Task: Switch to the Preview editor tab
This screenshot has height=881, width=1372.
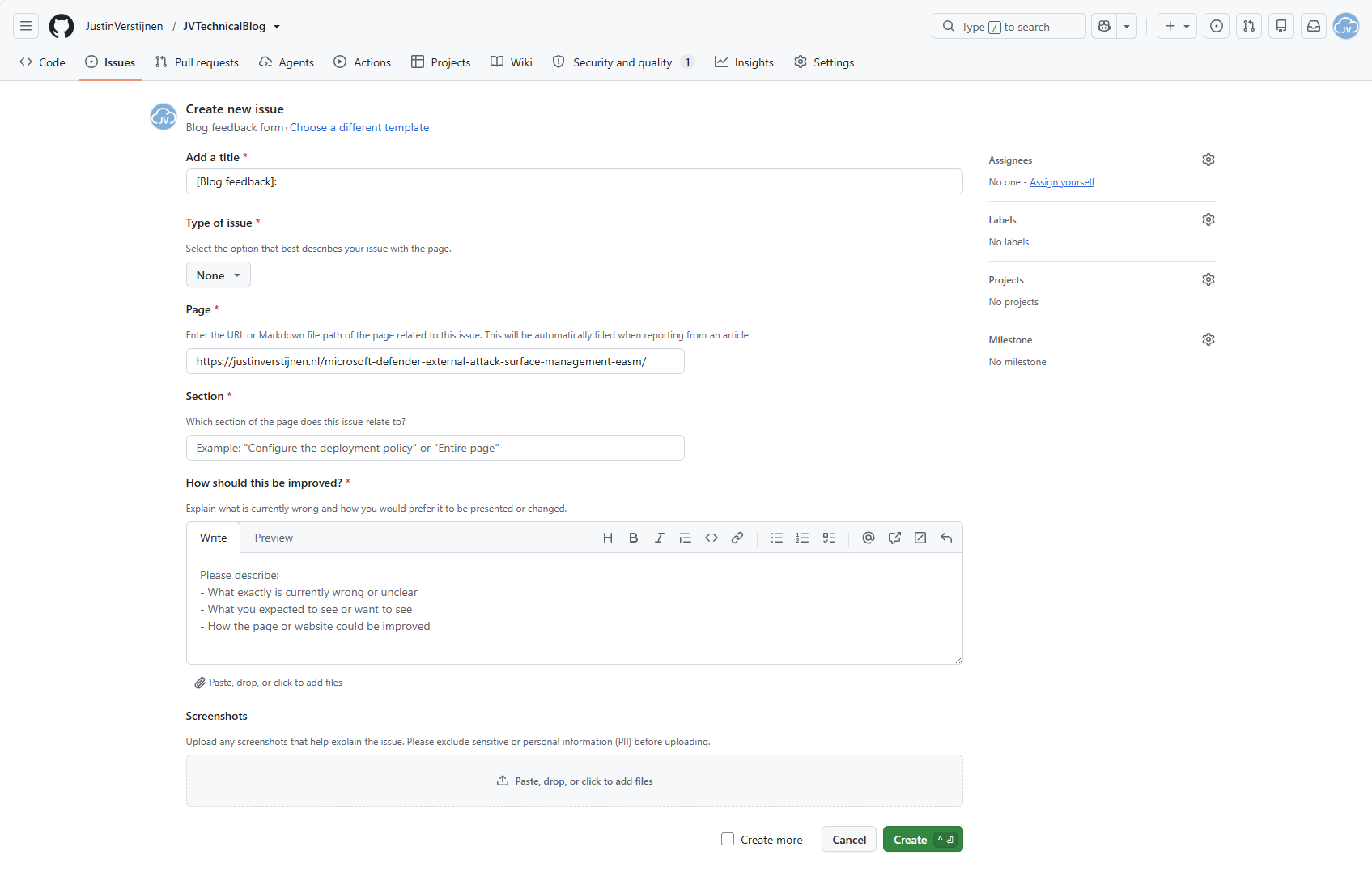Action: 274,538
